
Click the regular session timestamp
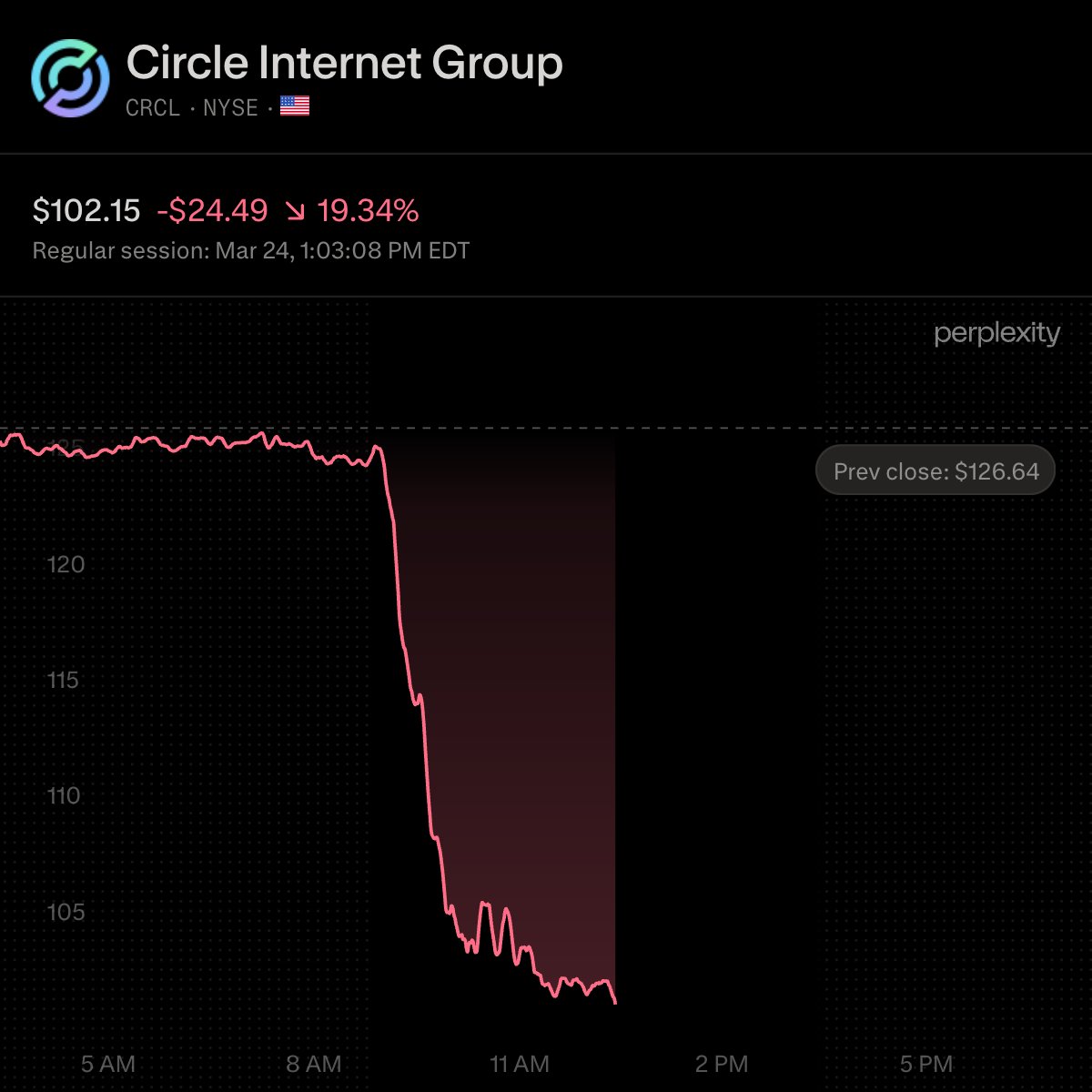coord(251,250)
